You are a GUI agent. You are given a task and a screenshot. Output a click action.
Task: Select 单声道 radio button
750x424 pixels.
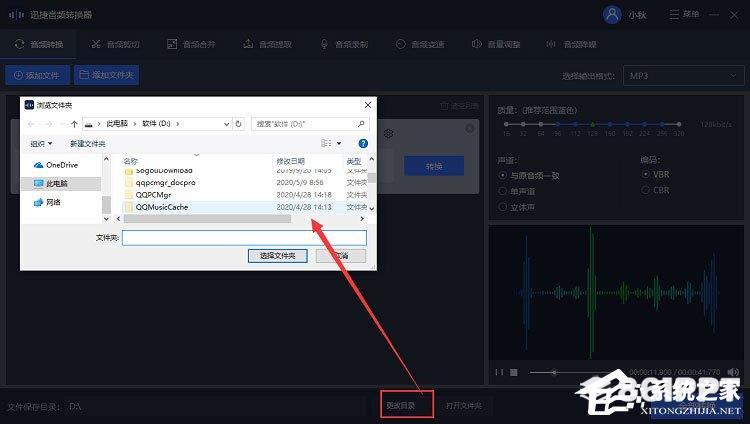517,191
